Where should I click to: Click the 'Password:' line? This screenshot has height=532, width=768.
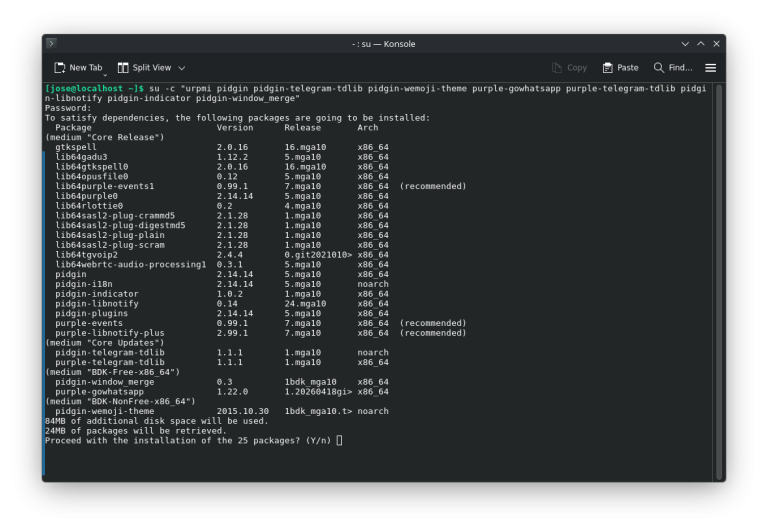coord(68,108)
